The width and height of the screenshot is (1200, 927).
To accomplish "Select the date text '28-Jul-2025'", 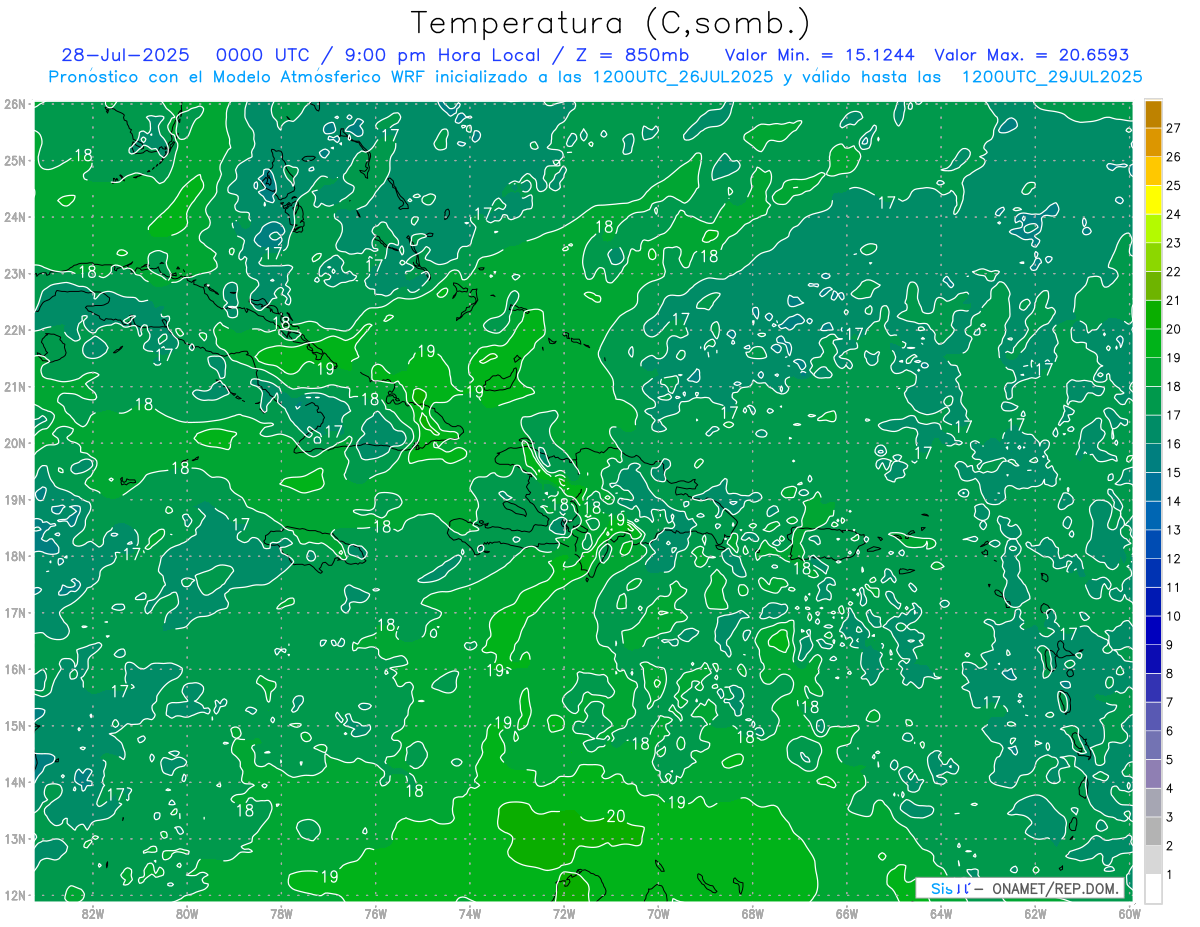I will (x=125, y=55).
